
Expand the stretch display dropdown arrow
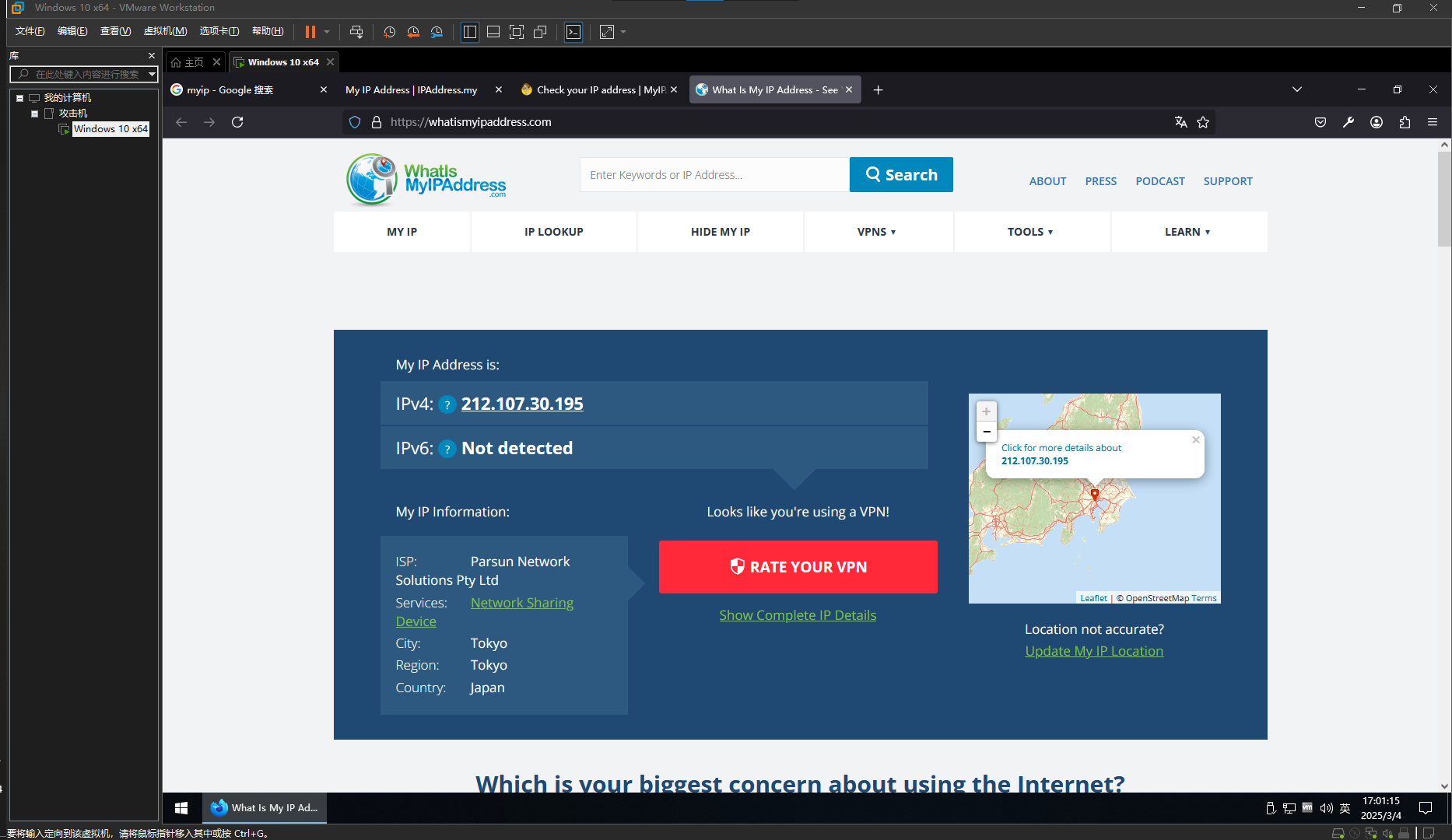[x=623, y=32]
